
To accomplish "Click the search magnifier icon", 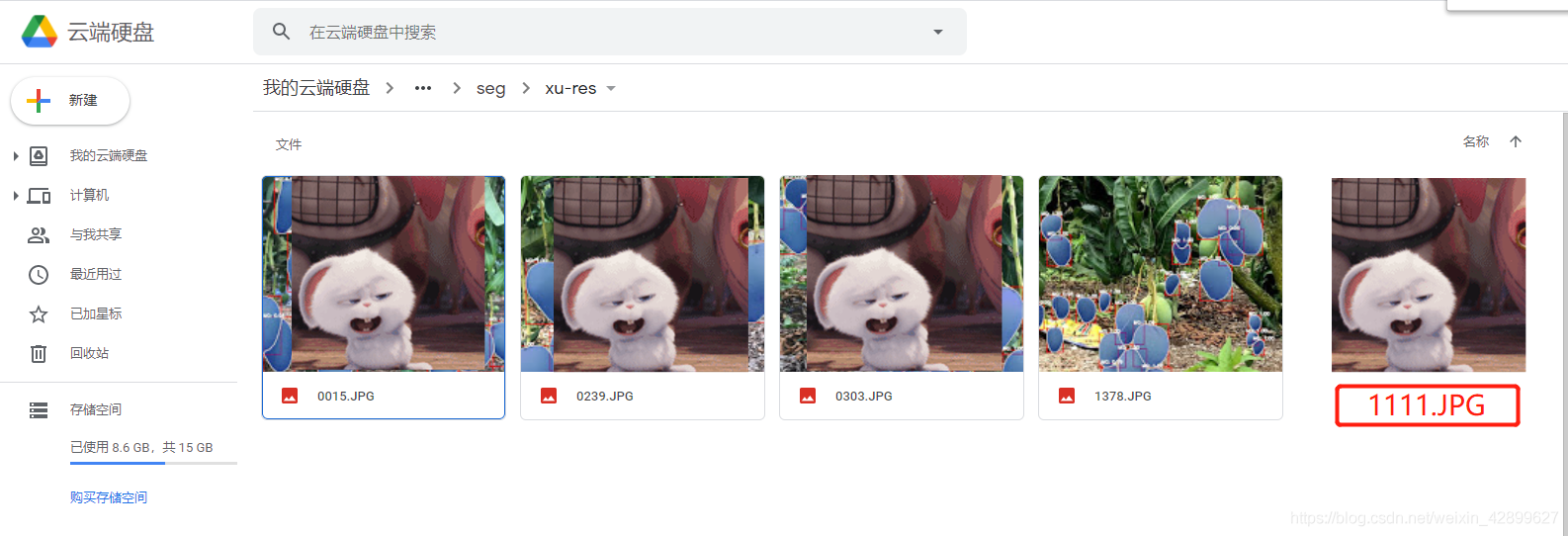I will coord(282,32).
